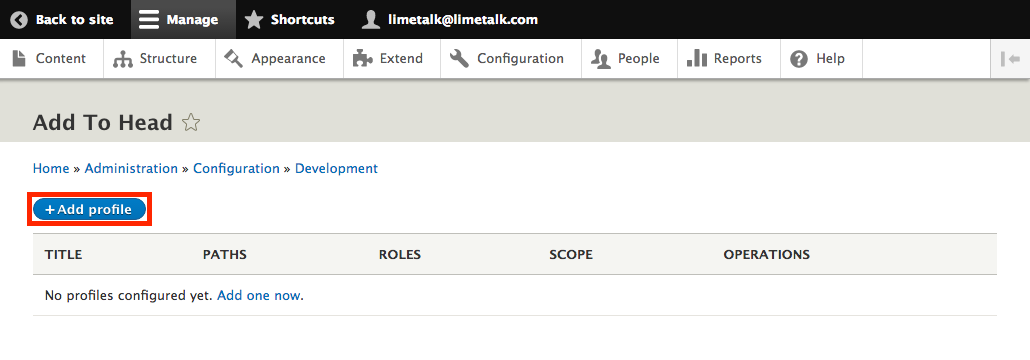Click the Reports bar chart icon
The height and width of the screenshot is (360, 1030).
coord(696,58)
